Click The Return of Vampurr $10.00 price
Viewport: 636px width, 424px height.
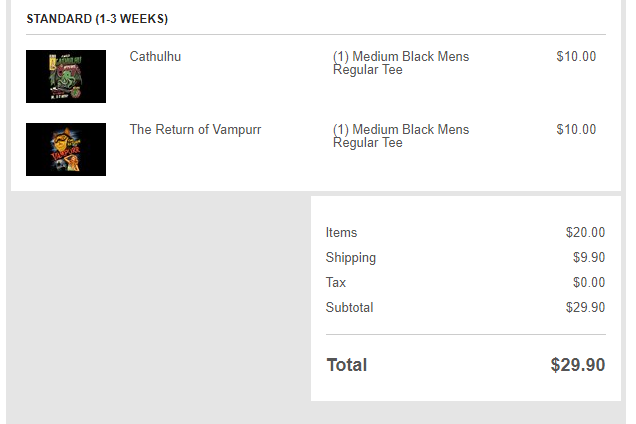coord(576,129)
